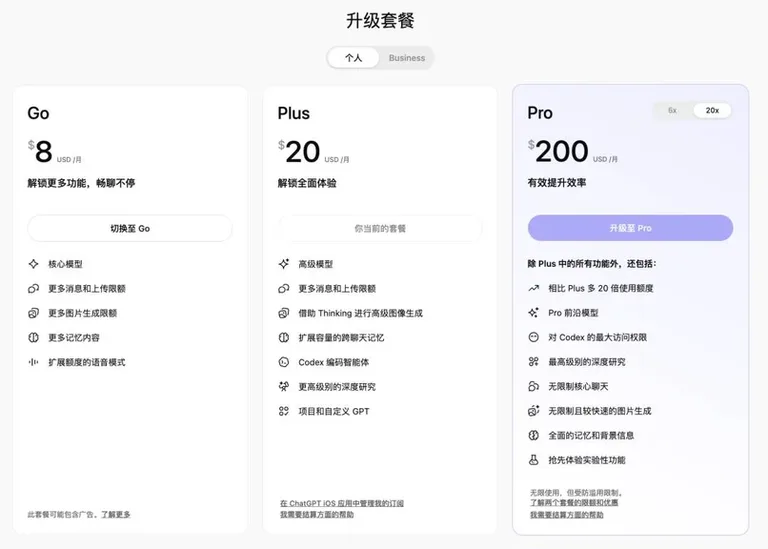This screenshot has height=549, width=768.
Task: Click the 你当前的套餐 button
Action: pos(380,228)
